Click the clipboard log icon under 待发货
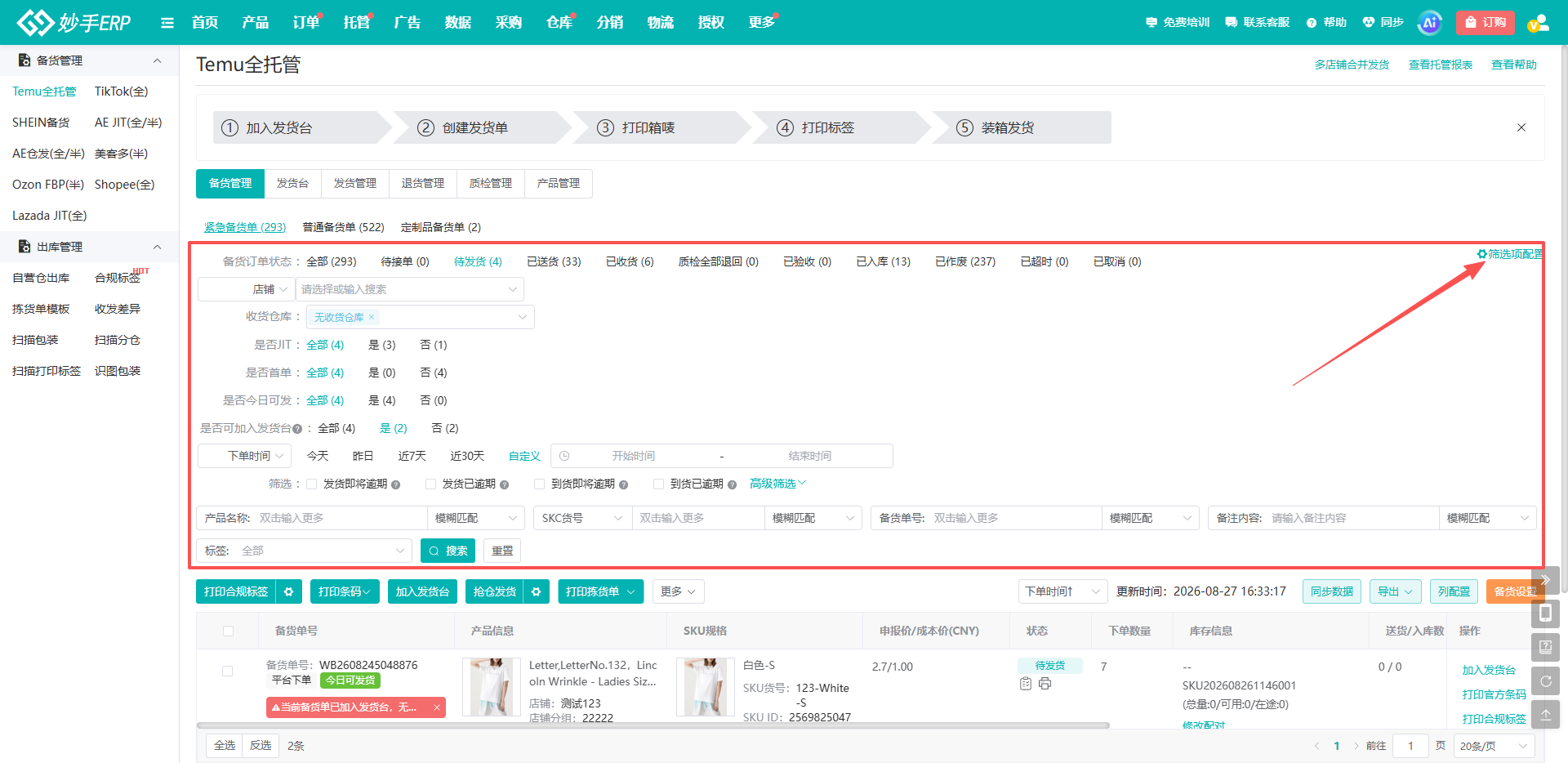Viewport: 1568px width, 763px height. [x=1026, y=684]
